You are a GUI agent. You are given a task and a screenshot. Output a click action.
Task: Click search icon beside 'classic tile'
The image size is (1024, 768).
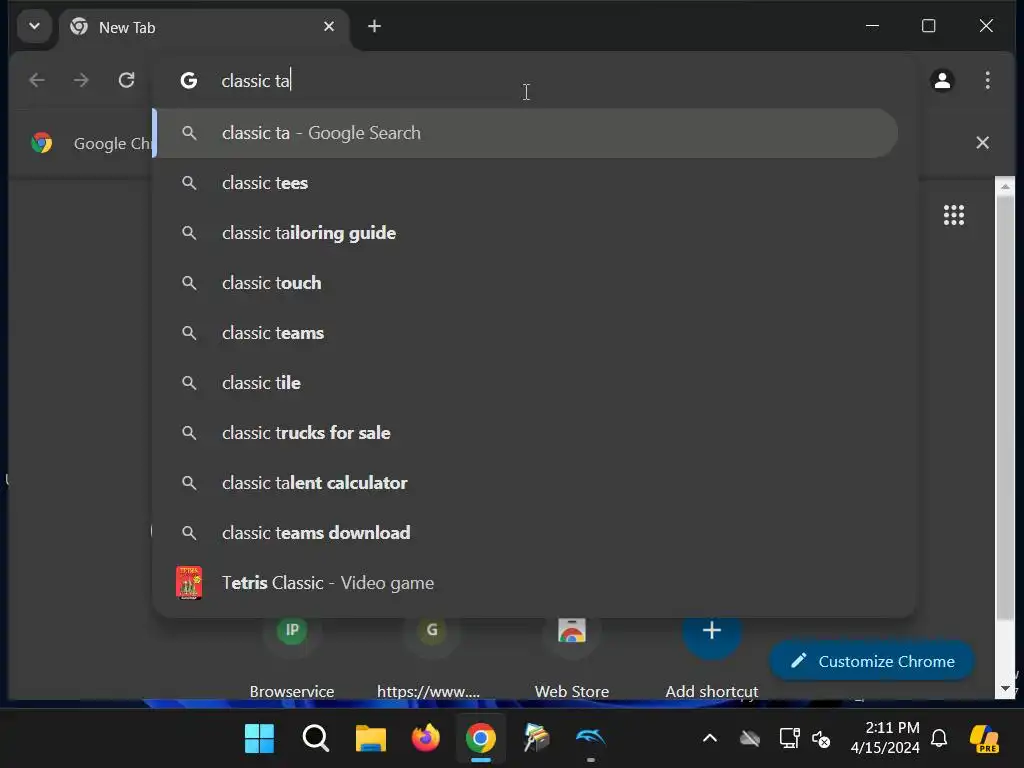(189, 383)
